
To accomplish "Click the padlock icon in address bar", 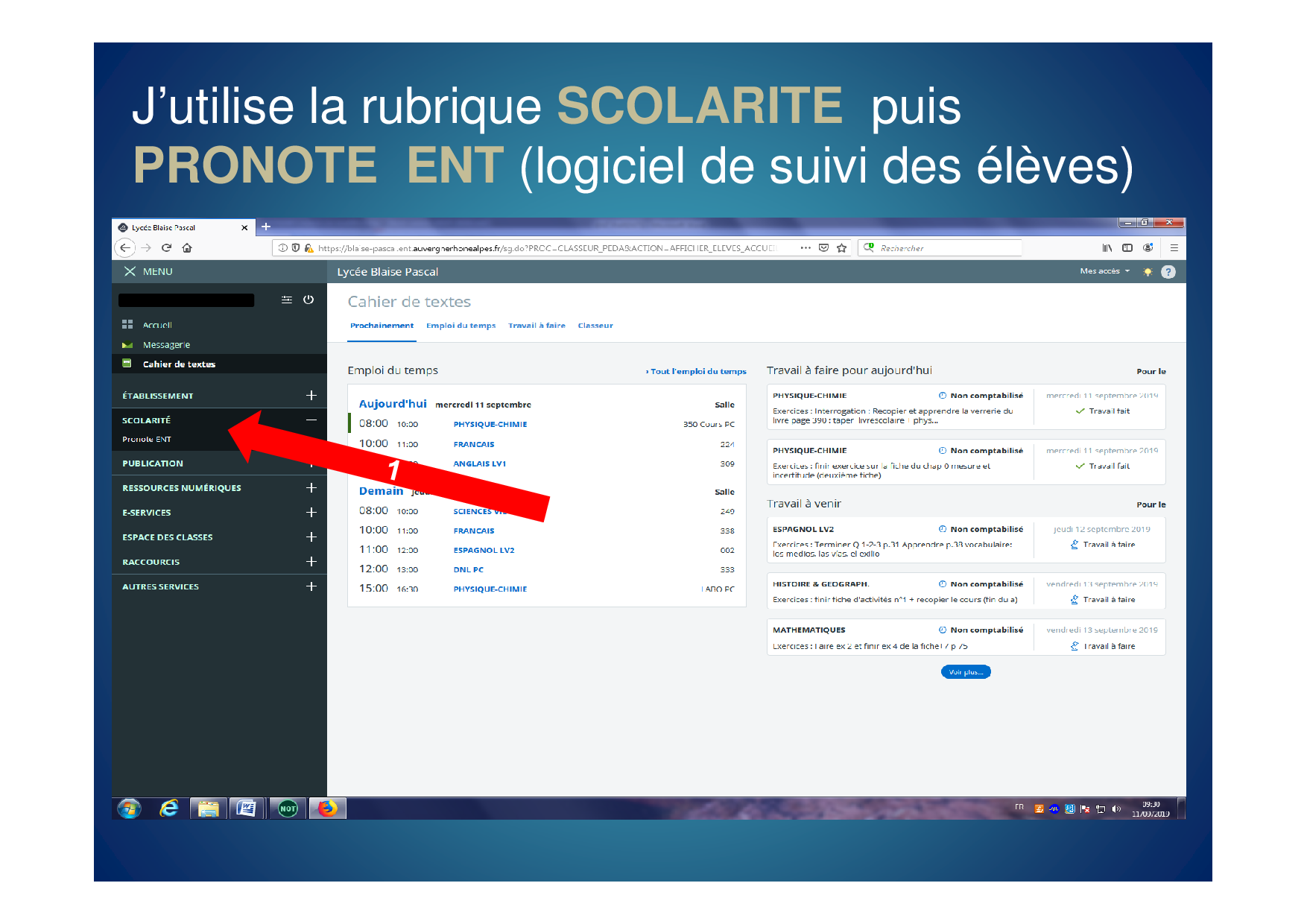I will point(308,248).
